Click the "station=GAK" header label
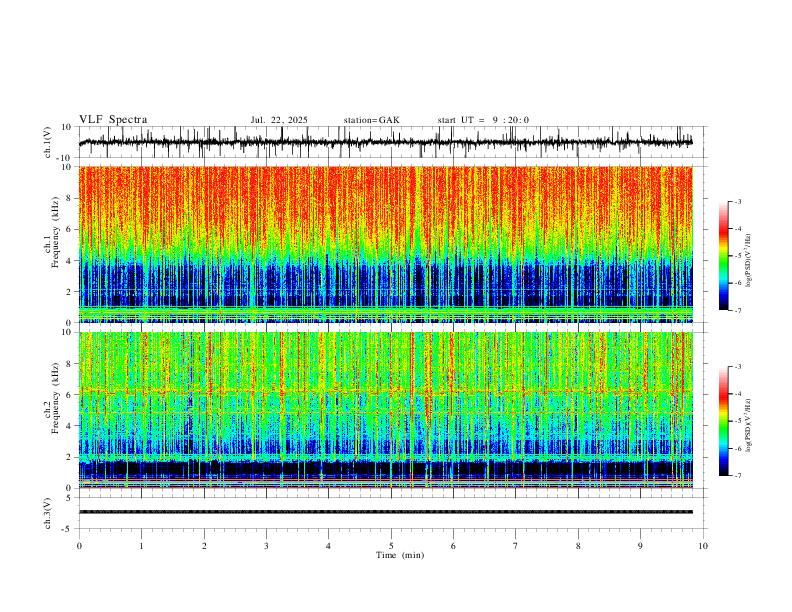The height and width of the screenshot is (612, 792). point(372,120)
